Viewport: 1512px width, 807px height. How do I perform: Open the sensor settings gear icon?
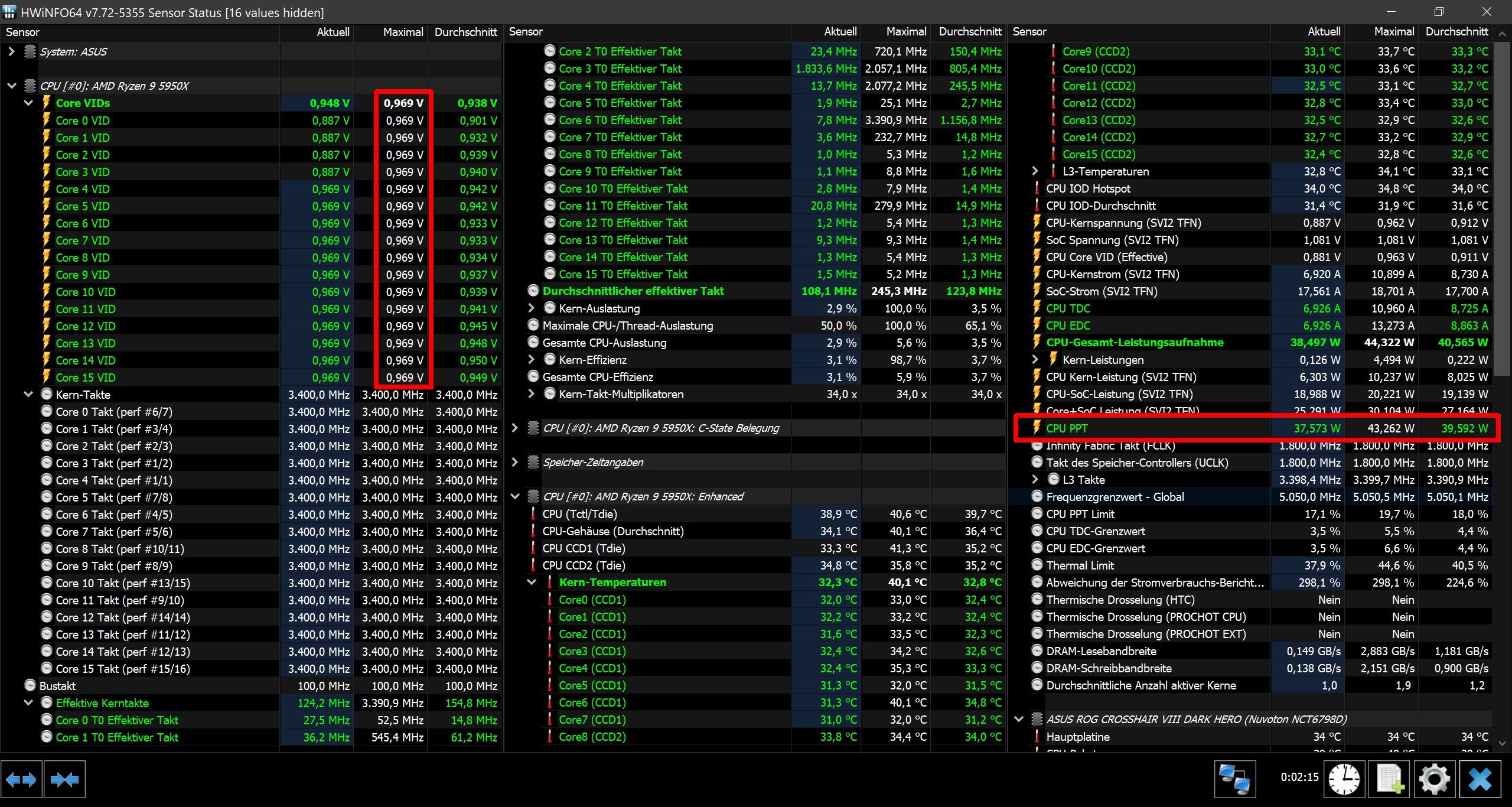(x=1434, y=780)
